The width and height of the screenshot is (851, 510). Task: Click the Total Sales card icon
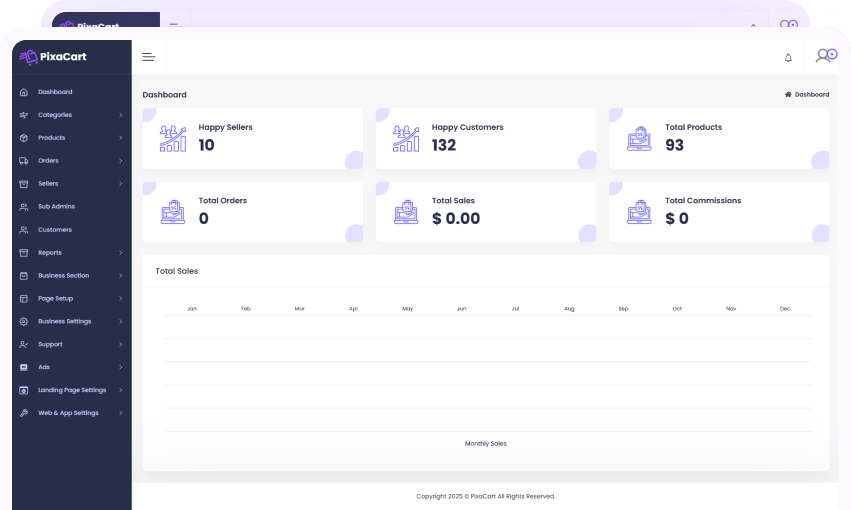406,212
